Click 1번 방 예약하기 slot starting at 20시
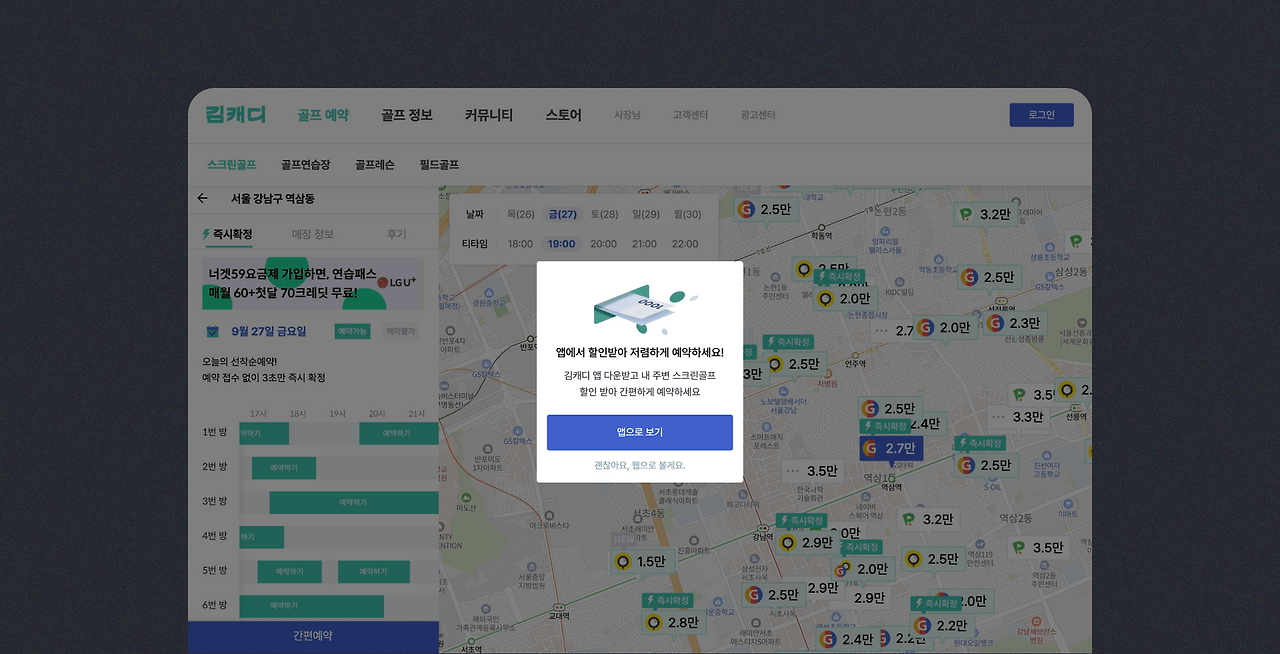 click(398, 433)
